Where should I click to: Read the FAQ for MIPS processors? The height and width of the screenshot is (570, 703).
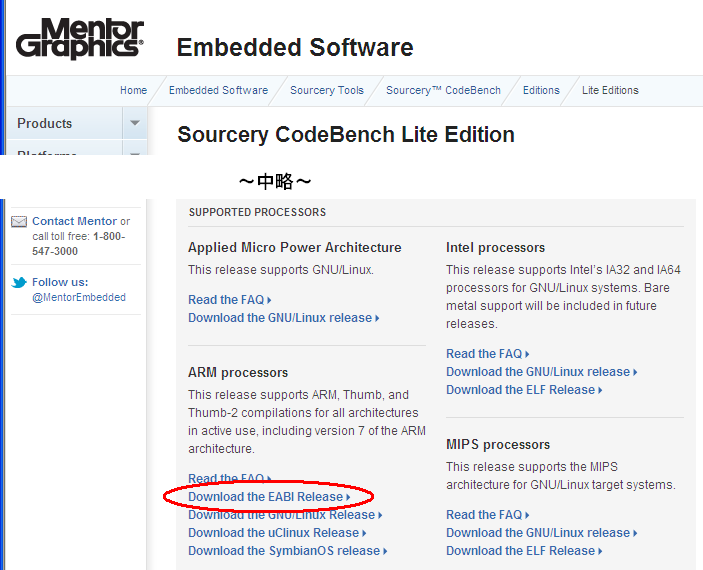click(487, 514)
